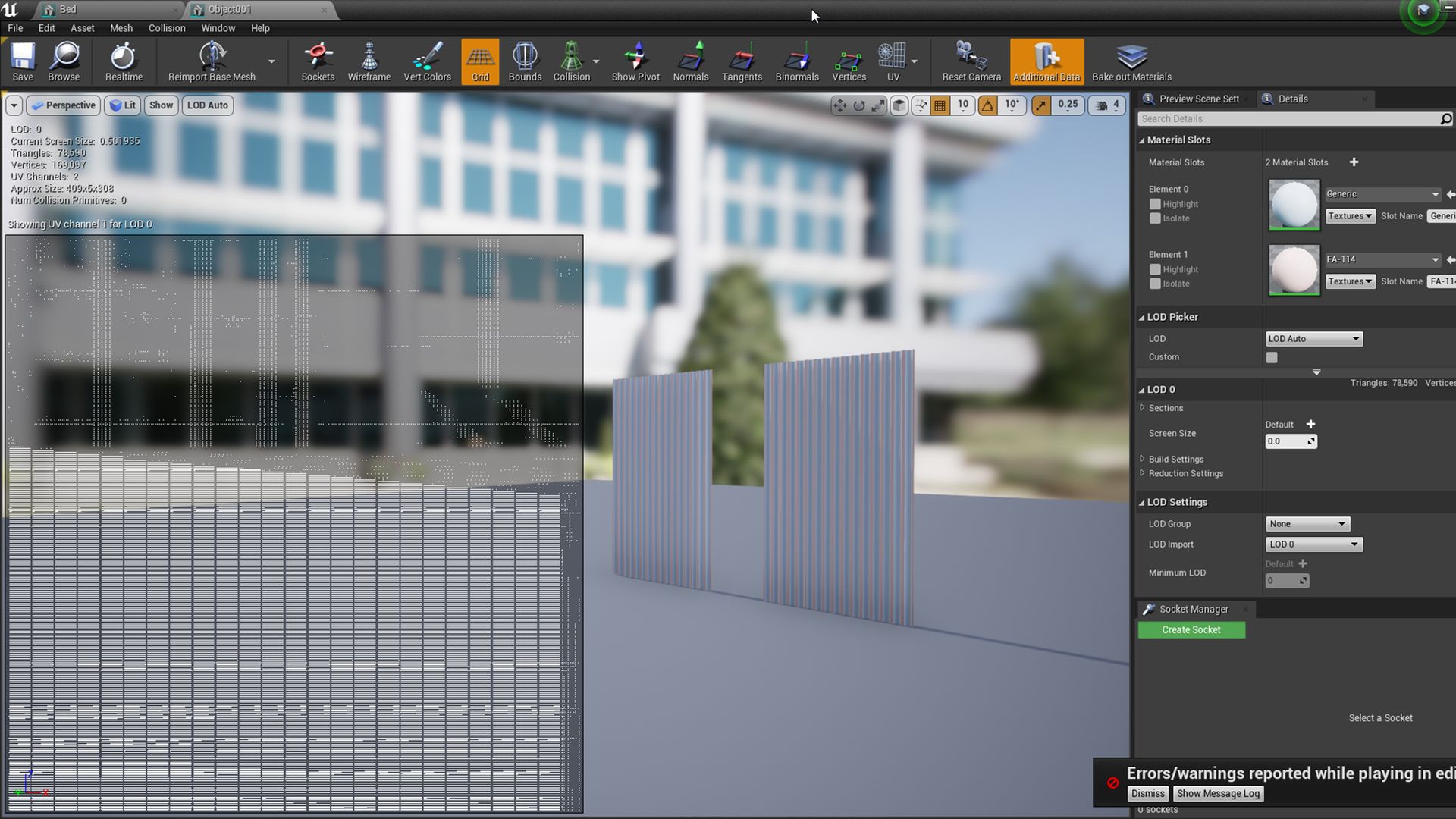Image resolution: width=1456 pixels, height=819 pixels.
Task: Open the LOD Auto dropdown in LOD Picker
Action: point(1313,339)
